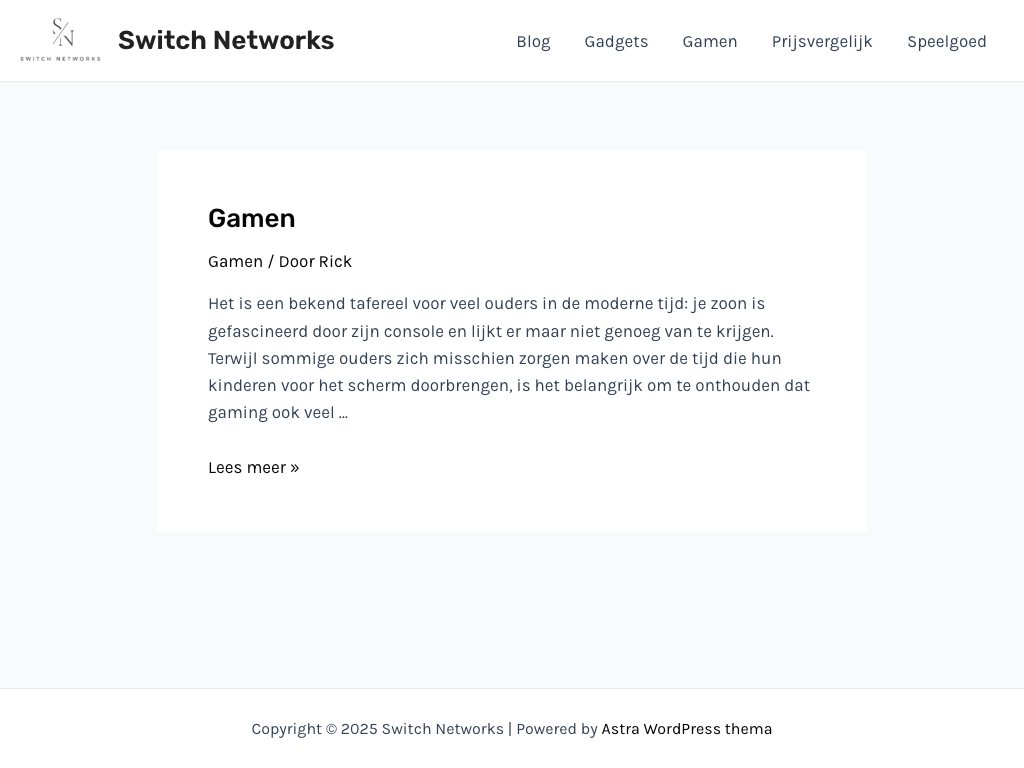Viewport: 1024px width, 768px height.
Task: Click Switch Networks name in footer copyright
Action: [442, 729]
